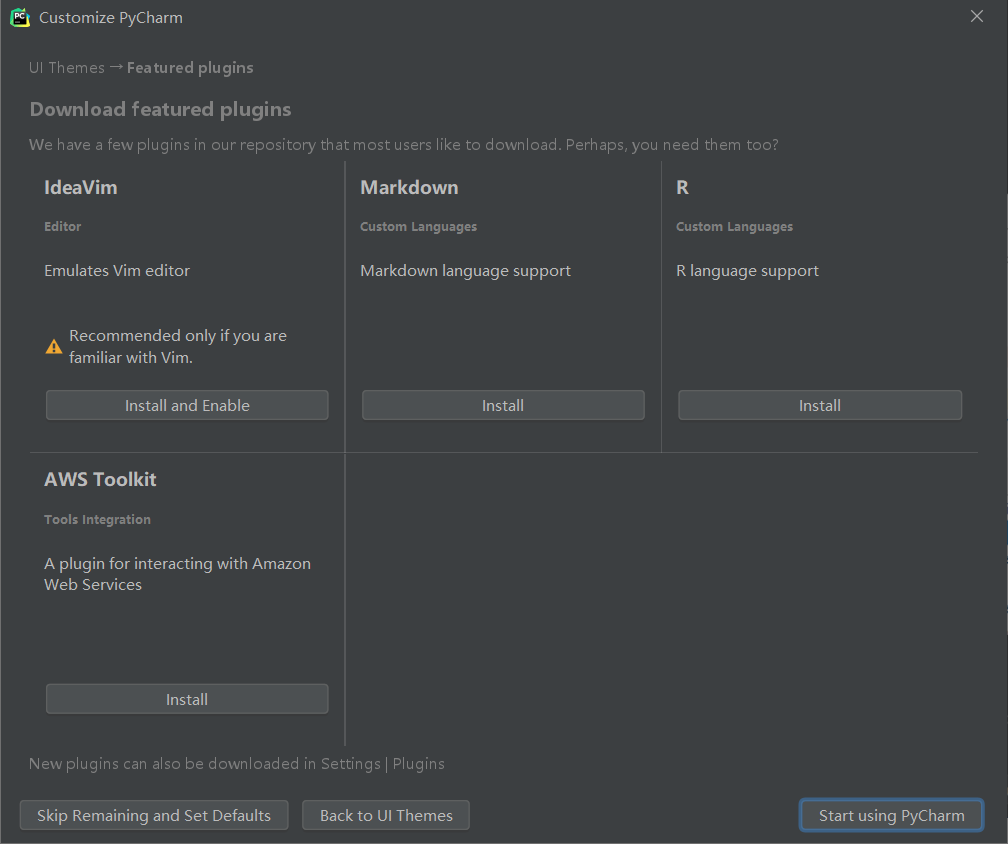Click 'Recommended only if you are familiar' warning text
This screenshot has width=1008, height=844.
[178, 346]
